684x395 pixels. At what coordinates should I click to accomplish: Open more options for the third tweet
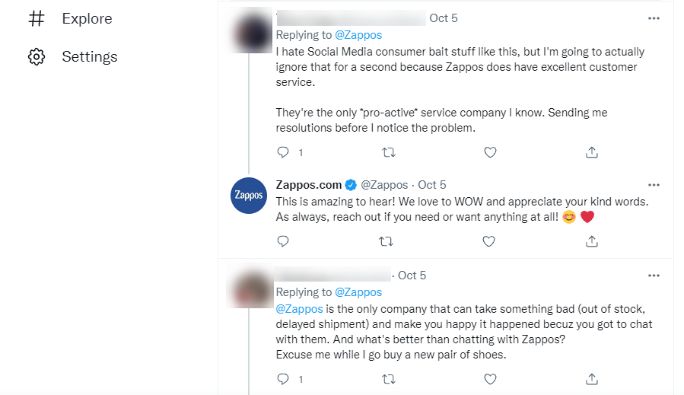coord(653,275)
